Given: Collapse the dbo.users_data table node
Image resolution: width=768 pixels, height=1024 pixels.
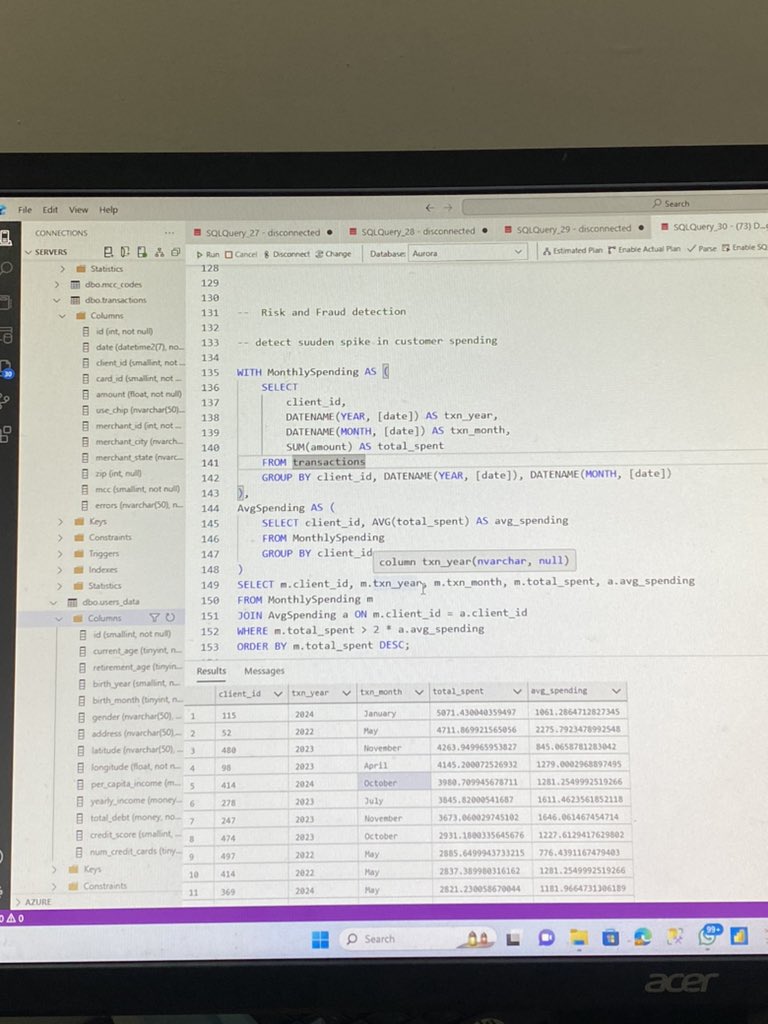Looking at the screenshot, I should [54, 602].
